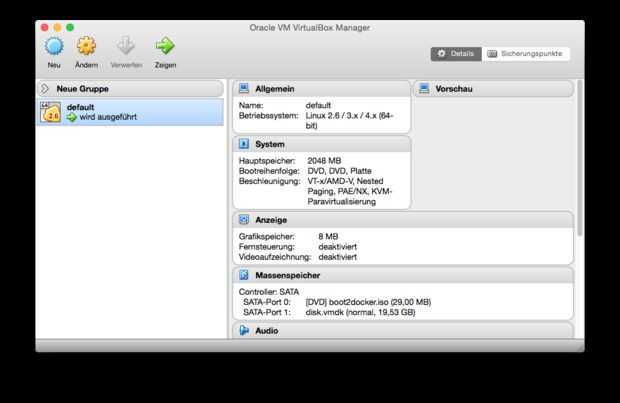Click the disk.vmdk storage entry
Screen dimensions: 620x403
(360, 312)
